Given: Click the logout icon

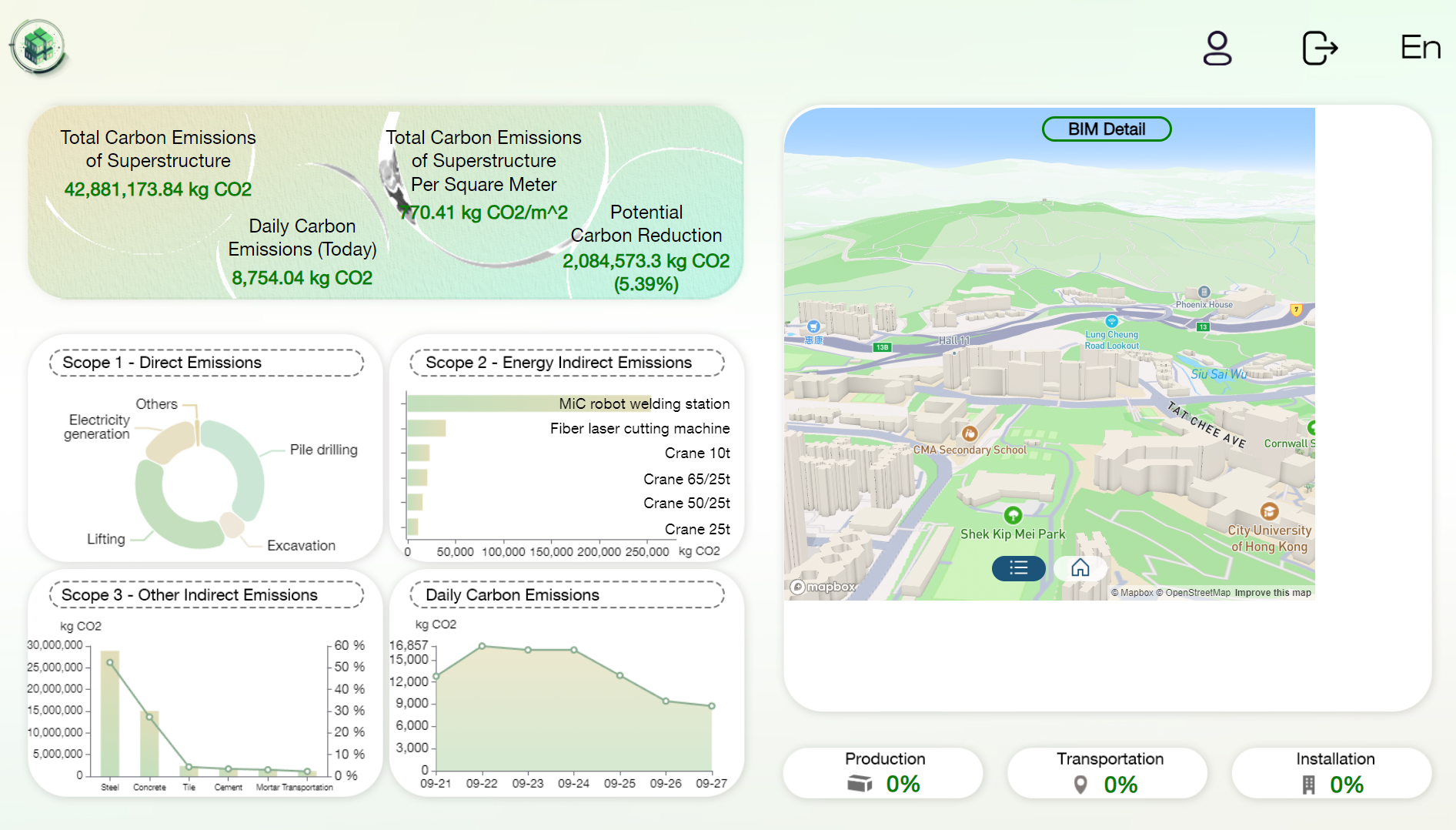Looking at the screenshot, I should (1319, 48).
